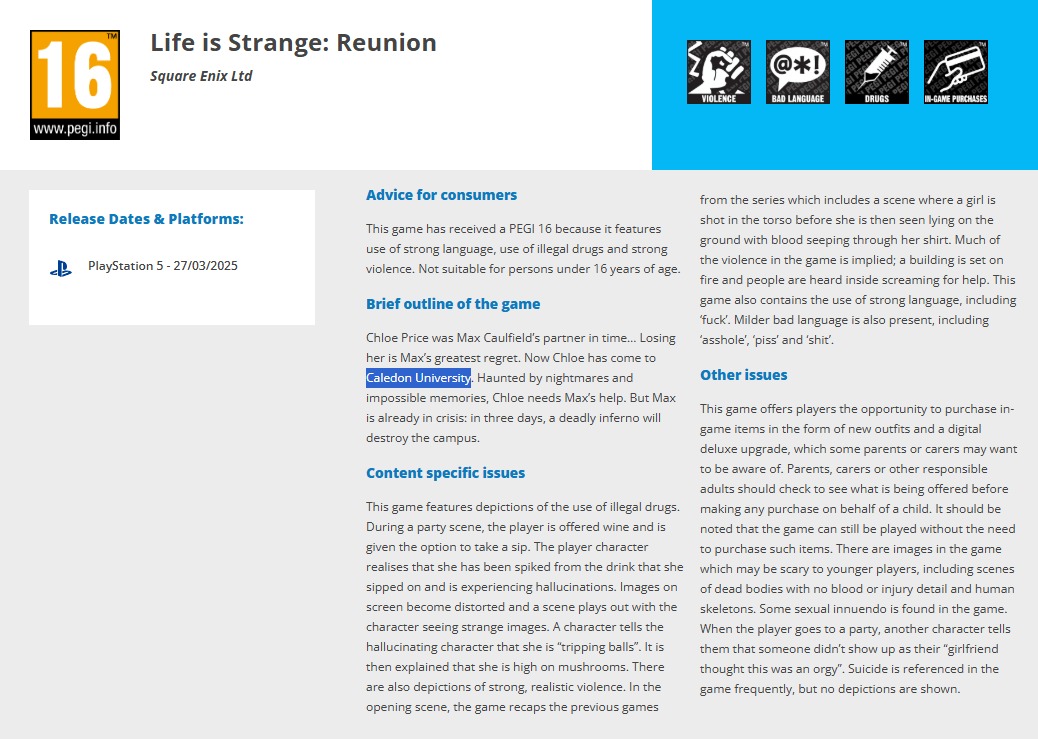Click the PEGI 16 advice paragraph text

(x=522, y=248)
